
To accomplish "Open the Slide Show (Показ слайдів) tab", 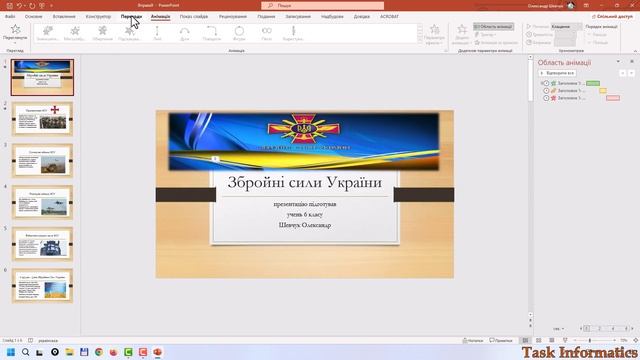I will click(194, 17).
